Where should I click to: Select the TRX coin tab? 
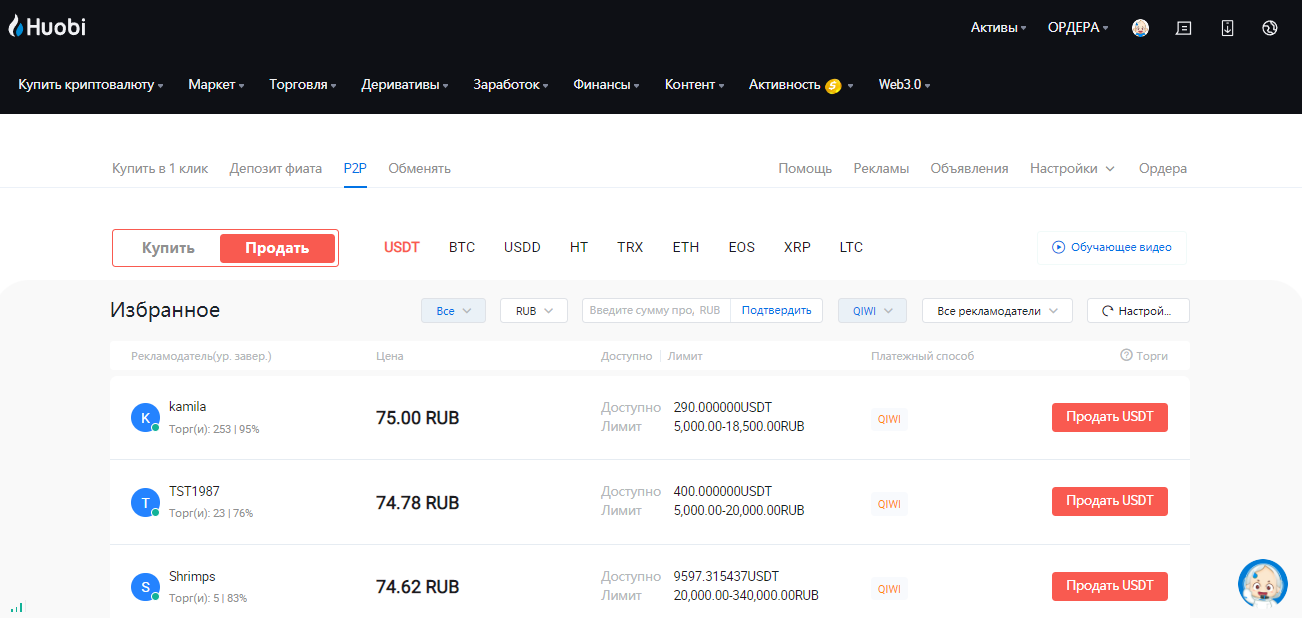[630, 247]
